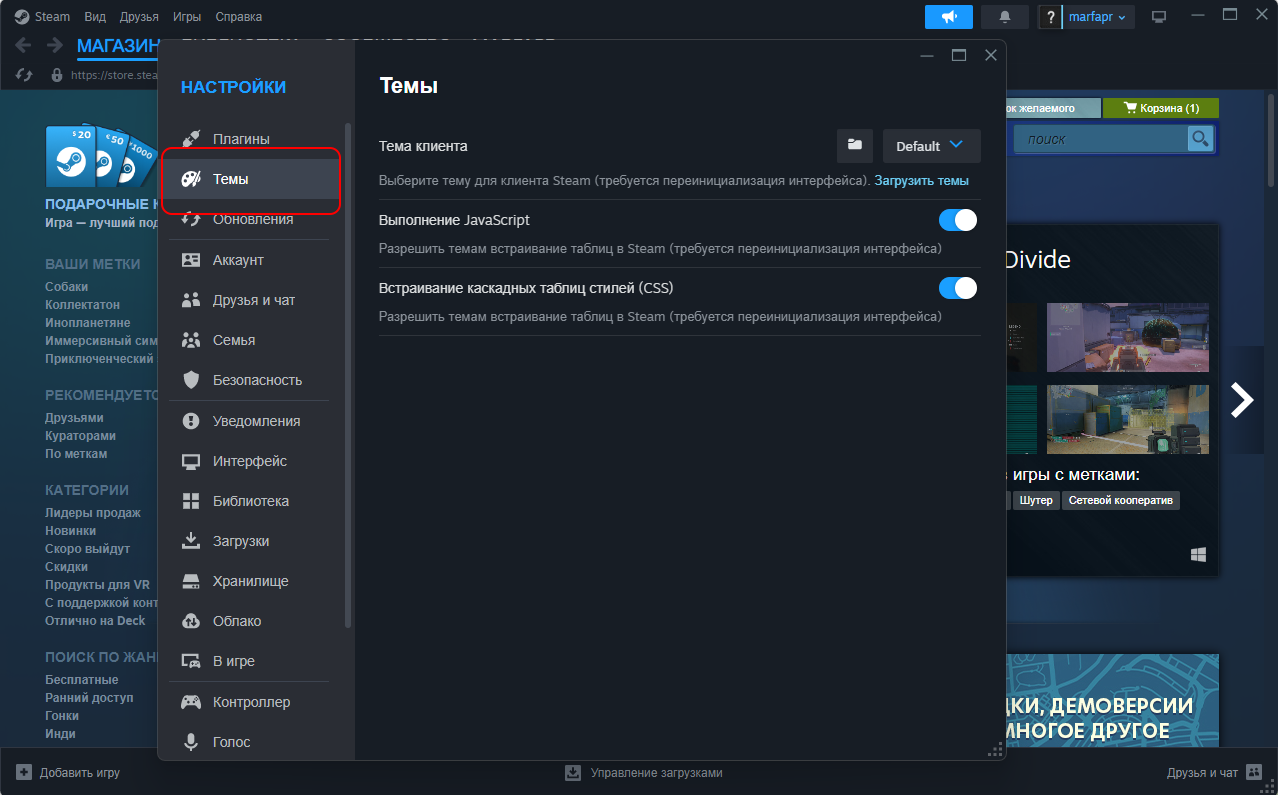Open the Справка menu
The width and height of the screenshot is (1278, 795).
pos(238,17)
